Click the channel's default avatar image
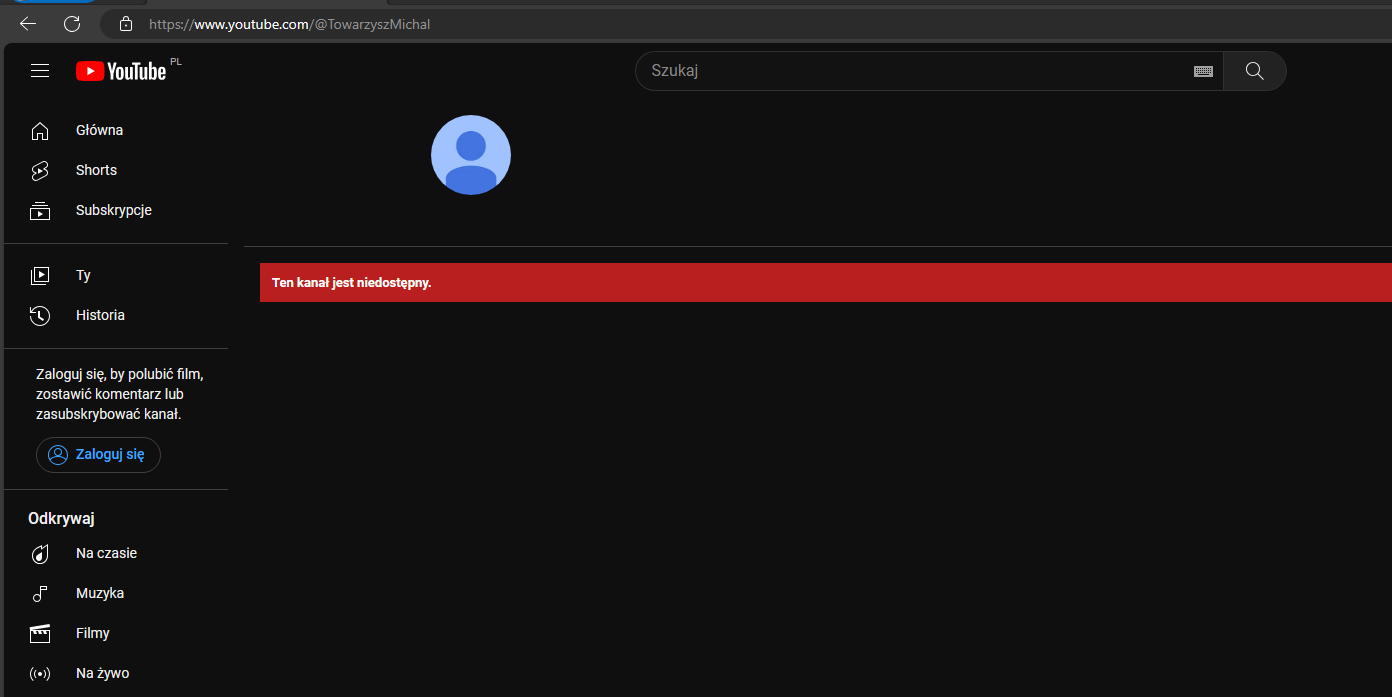 [x=471, y=155]
